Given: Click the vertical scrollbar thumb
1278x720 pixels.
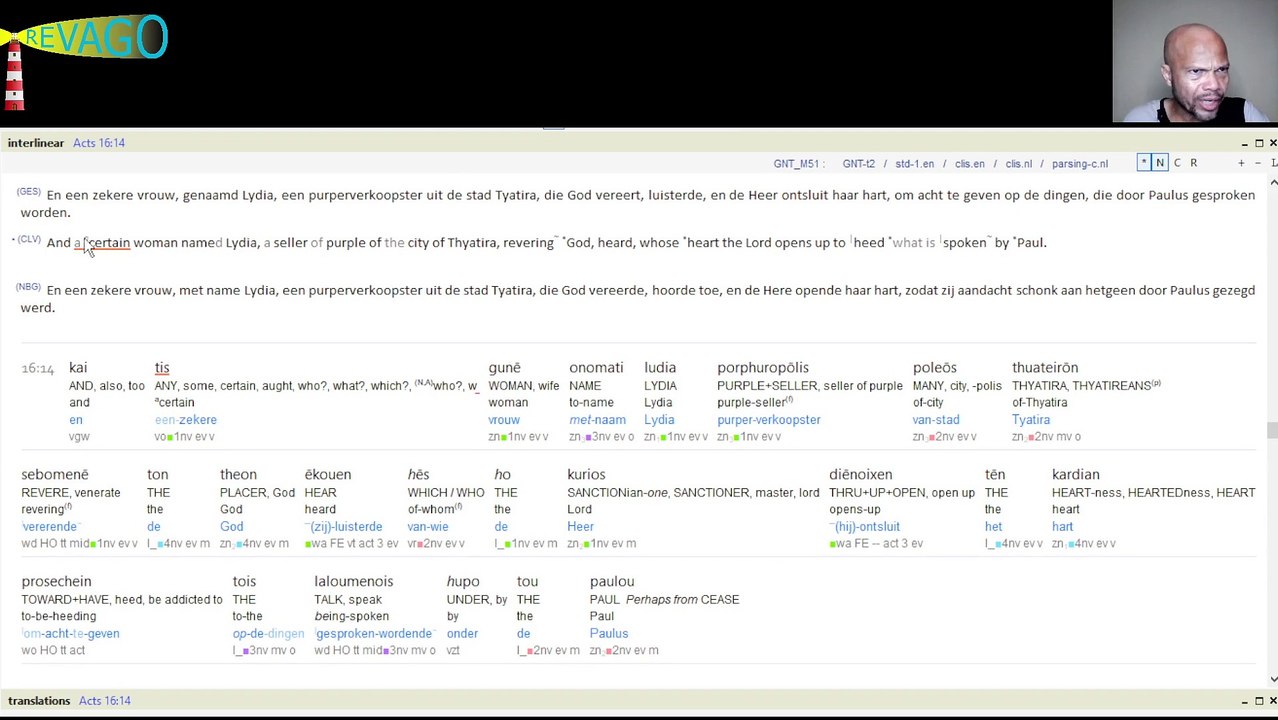Looking at the screenshot, I should [x=1272, y=430].
